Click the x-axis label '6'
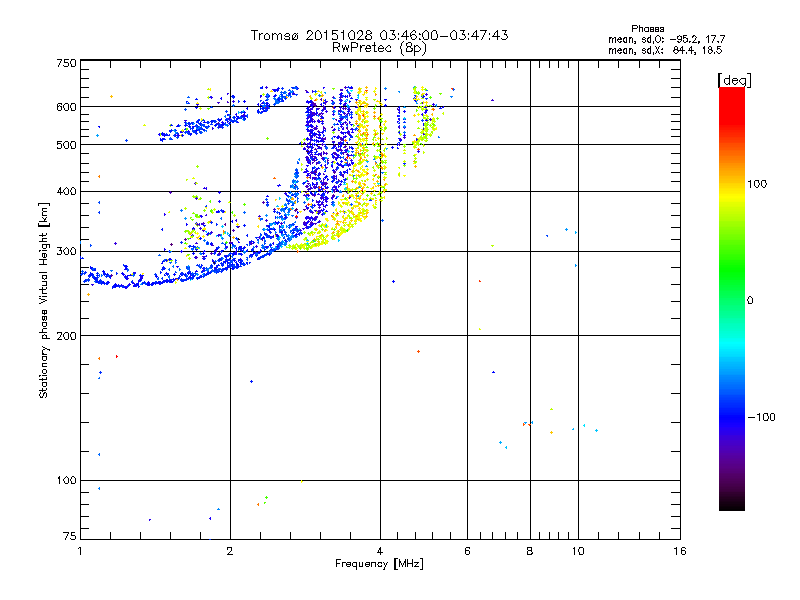This screenshot has width=800, height=600. coord(467,551)
